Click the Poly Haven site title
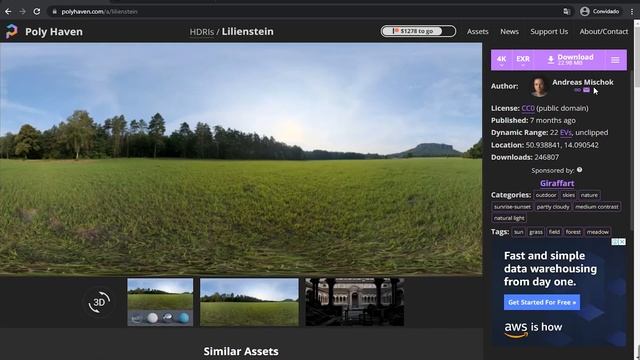Image resolution: width=640 pixels, height=360 pixels. [x=54, y=31]
